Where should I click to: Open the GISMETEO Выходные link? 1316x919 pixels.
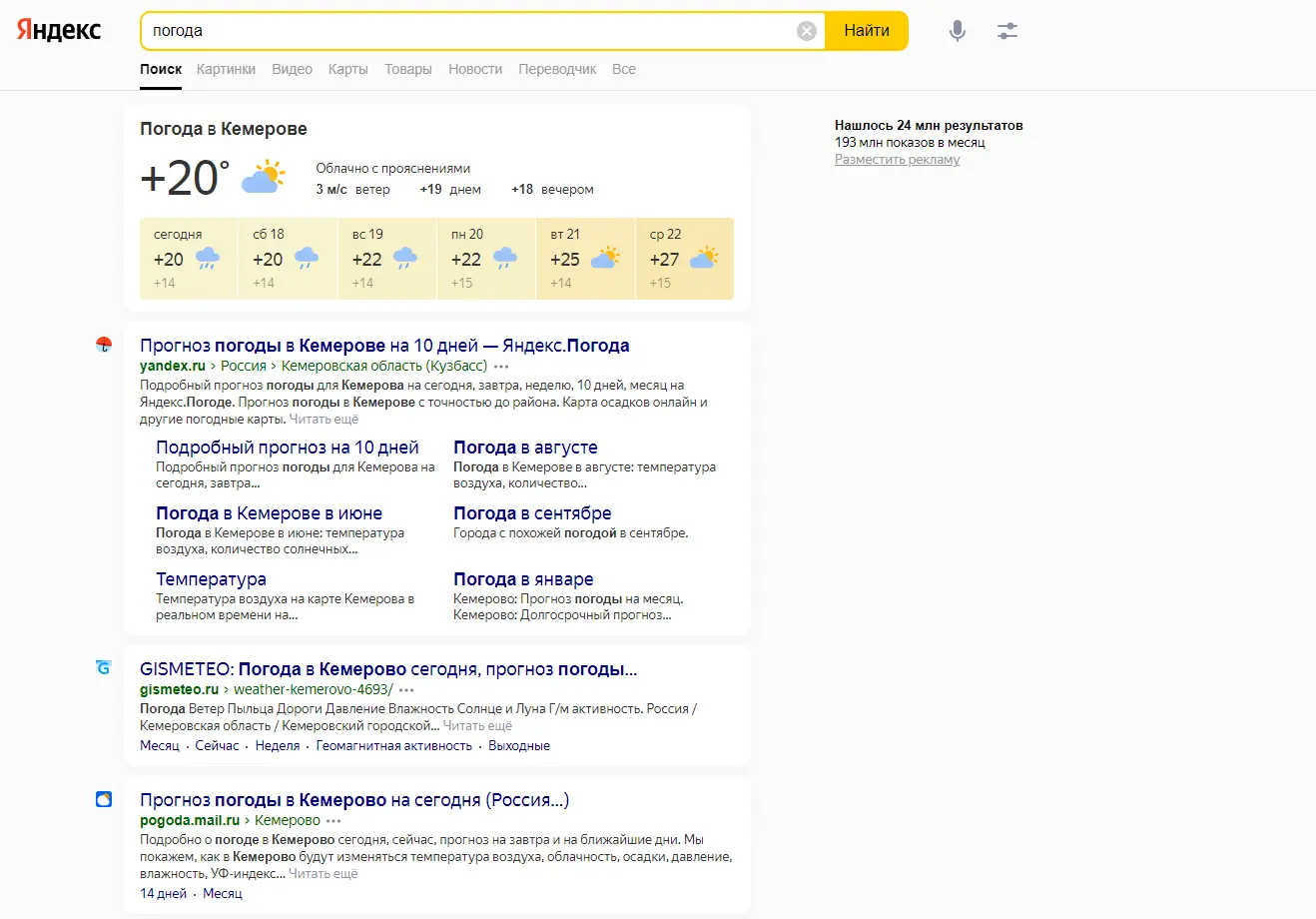[519, 746]
